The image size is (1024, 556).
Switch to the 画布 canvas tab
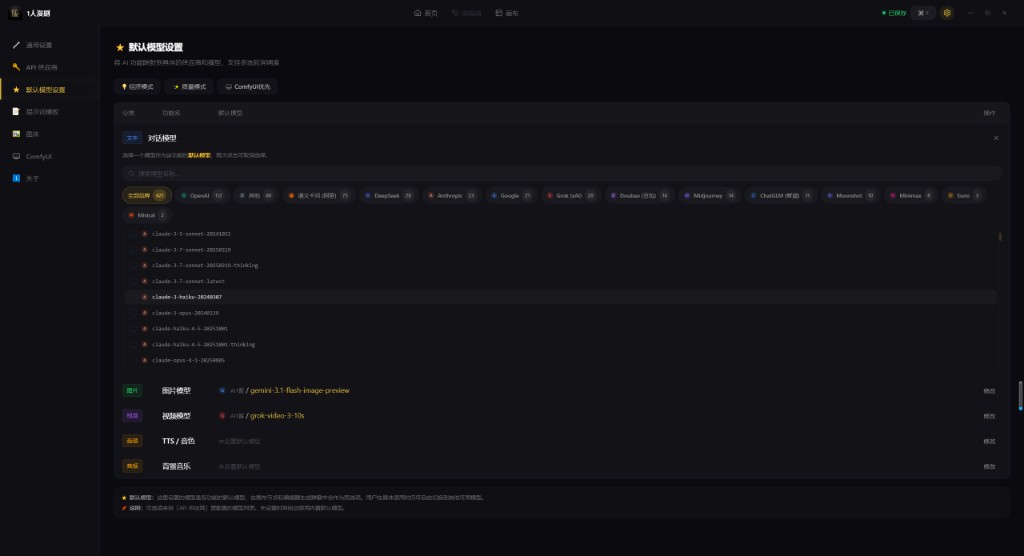pos(507,13)
